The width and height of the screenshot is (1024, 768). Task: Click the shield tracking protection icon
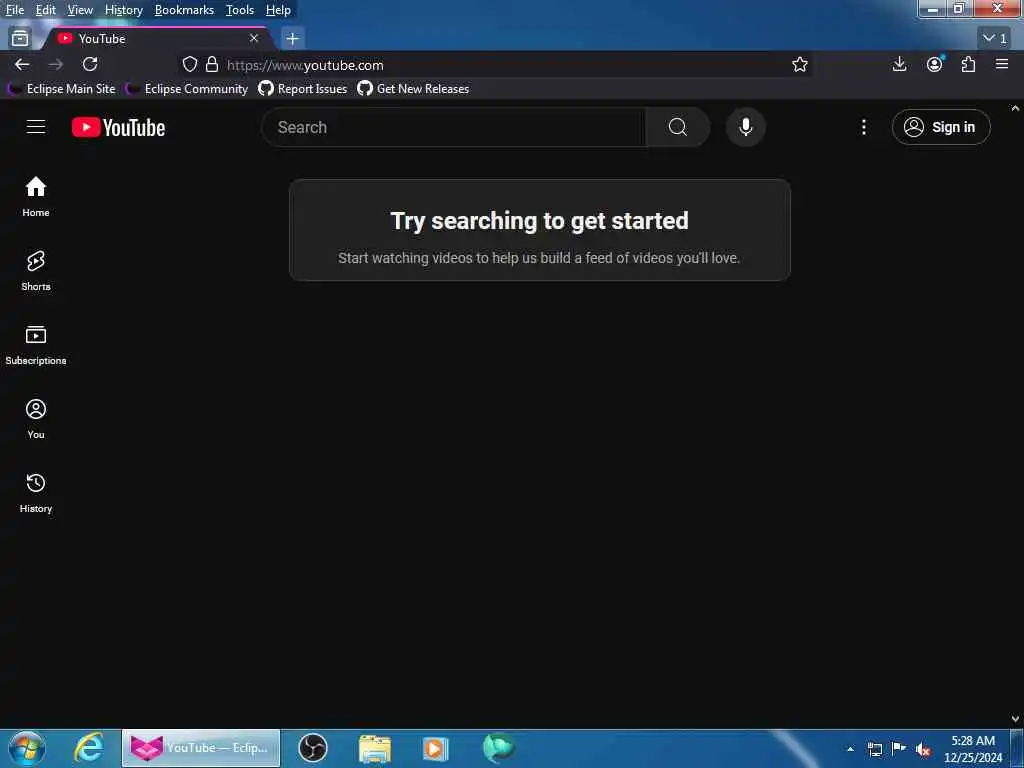190,64
